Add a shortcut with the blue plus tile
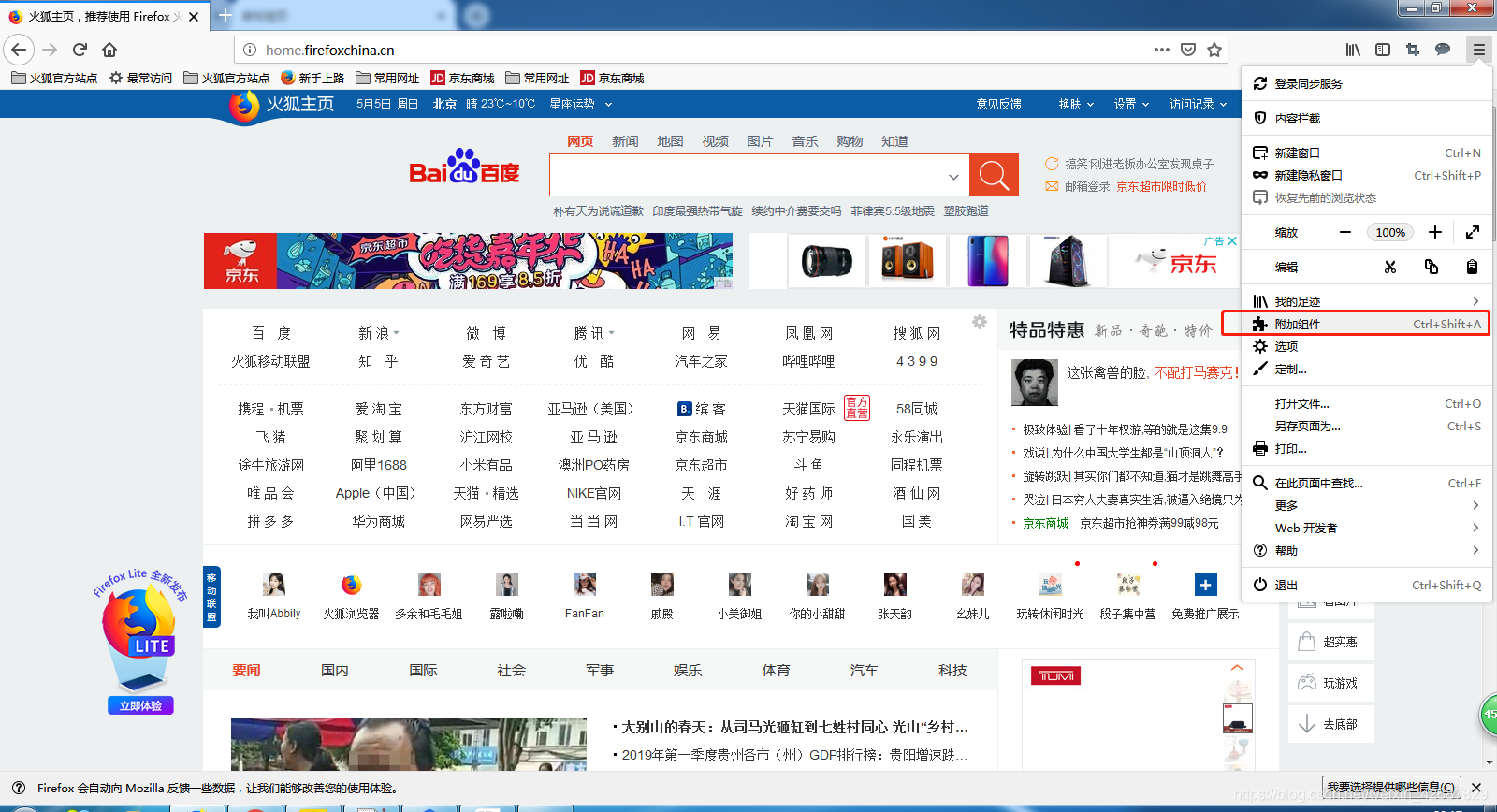The width and height of the screenshot is (1497, 812). (1206, 585)
